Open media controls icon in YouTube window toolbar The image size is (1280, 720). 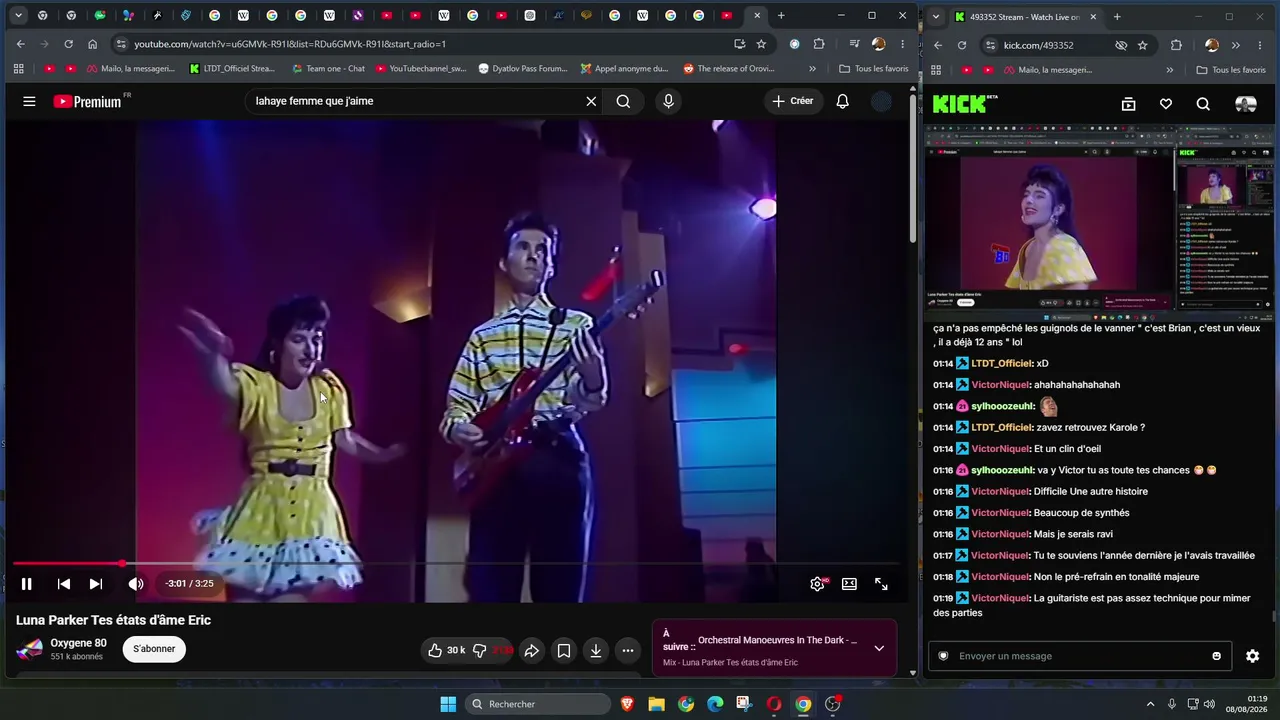(x=854, y=44)
